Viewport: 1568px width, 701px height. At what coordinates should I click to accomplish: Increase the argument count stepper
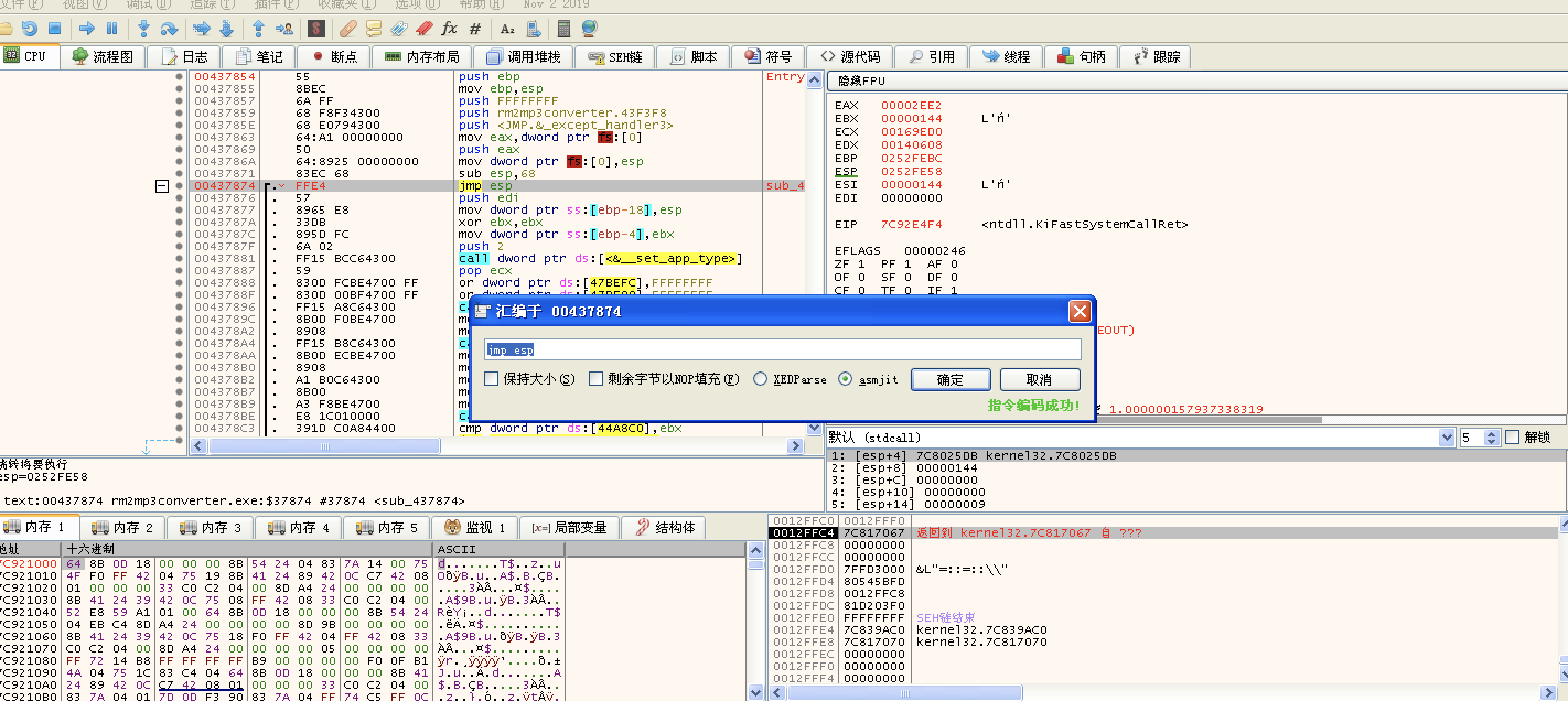click(1491, 434)
